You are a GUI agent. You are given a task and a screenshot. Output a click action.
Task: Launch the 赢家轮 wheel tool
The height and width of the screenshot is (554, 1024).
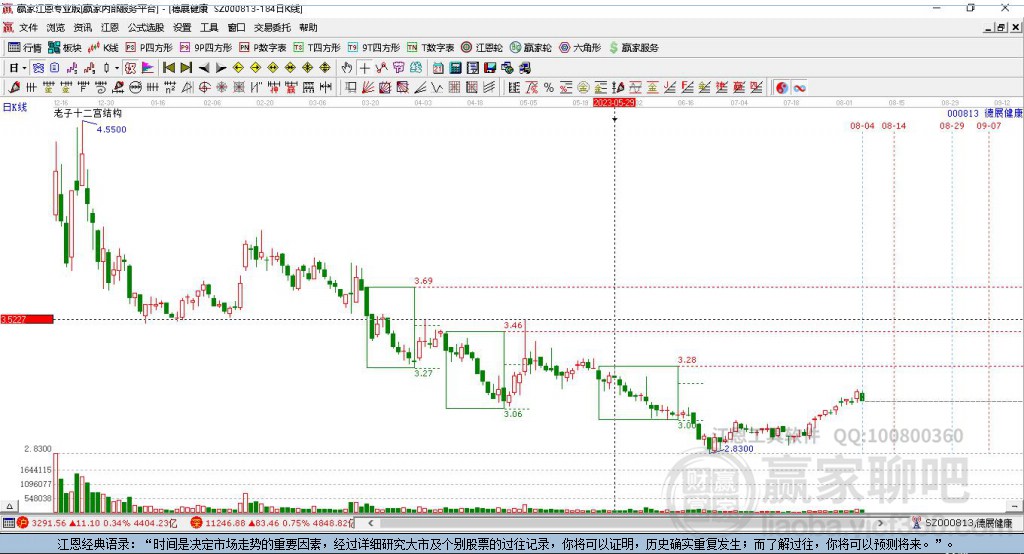(530, 48)
